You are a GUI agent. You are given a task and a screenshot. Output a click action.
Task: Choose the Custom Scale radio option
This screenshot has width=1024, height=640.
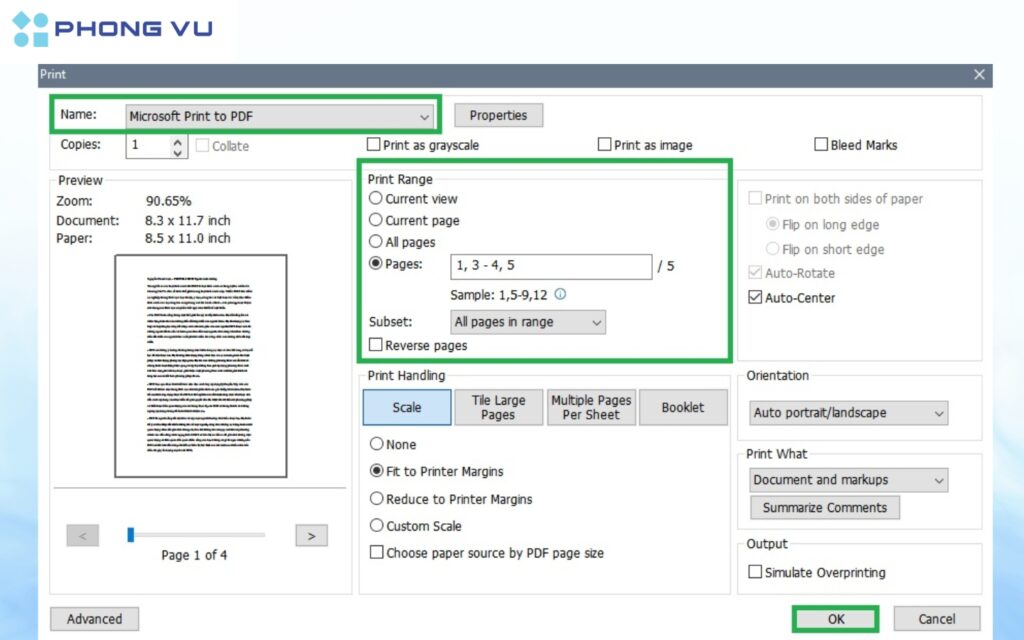[x=377, y=526]
